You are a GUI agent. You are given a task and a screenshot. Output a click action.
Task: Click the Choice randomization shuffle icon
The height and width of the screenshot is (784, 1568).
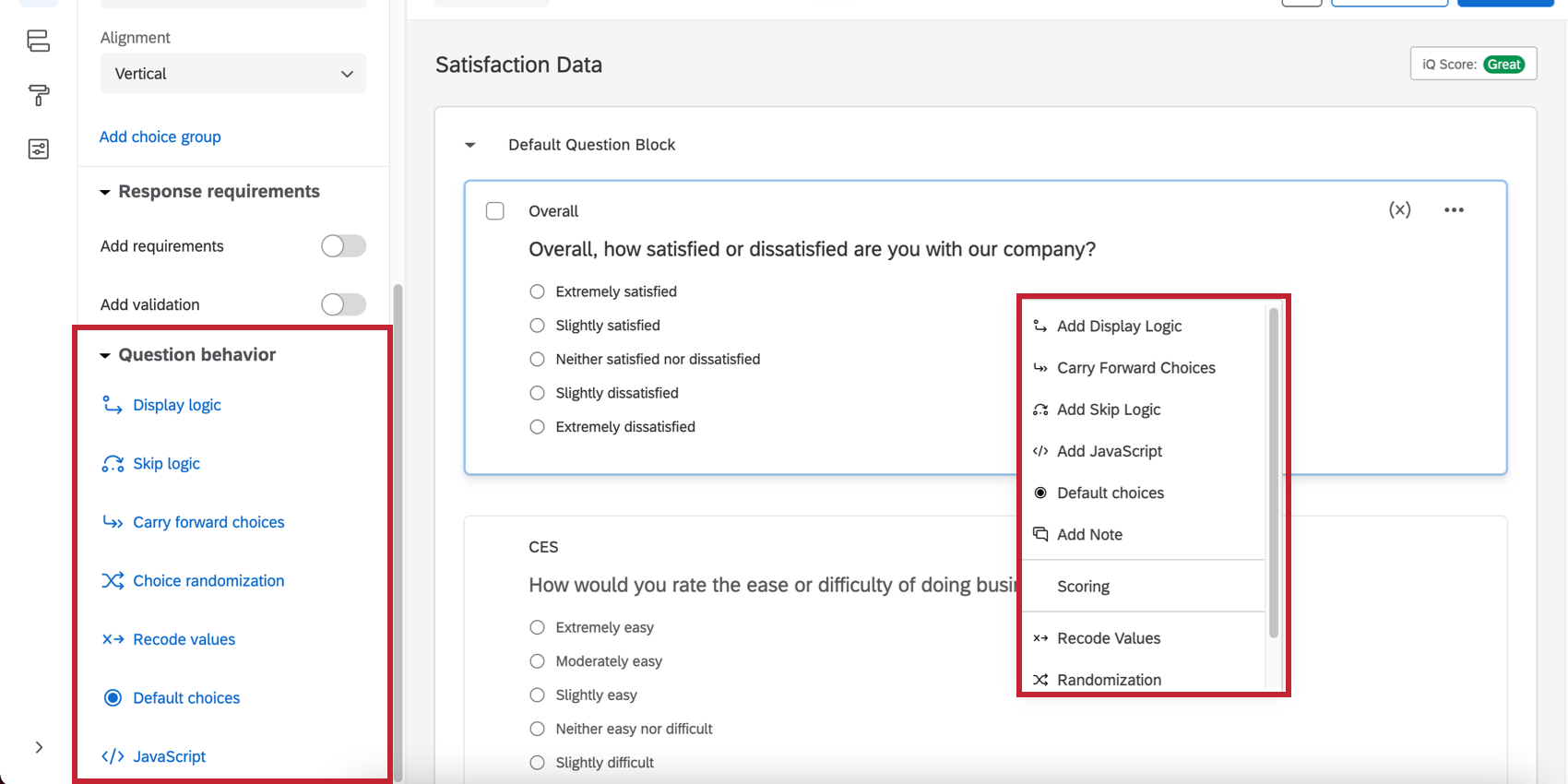(113, 581)
